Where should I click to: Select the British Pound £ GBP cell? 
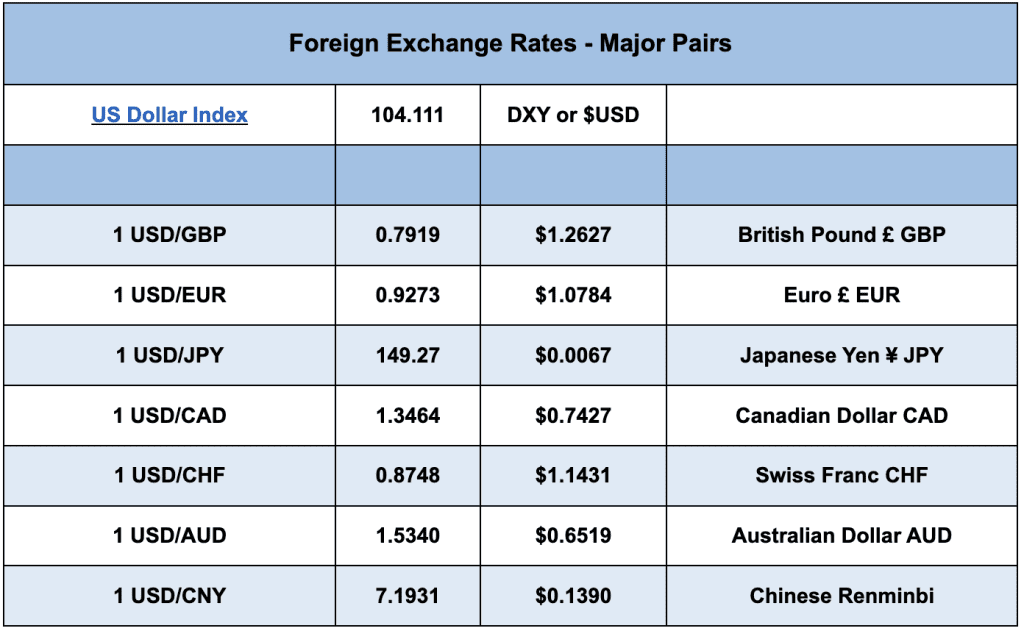click(x=841, y=235)
